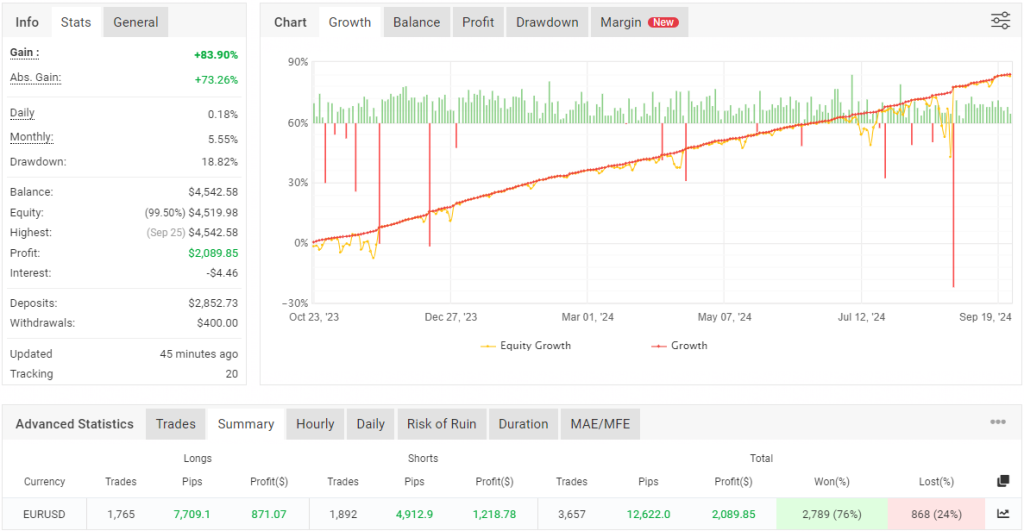Click the Advanced Statistics three-dots menu
Image resolution: width=1024 pixels, height=531 pixels.
(x=998, y=423)
